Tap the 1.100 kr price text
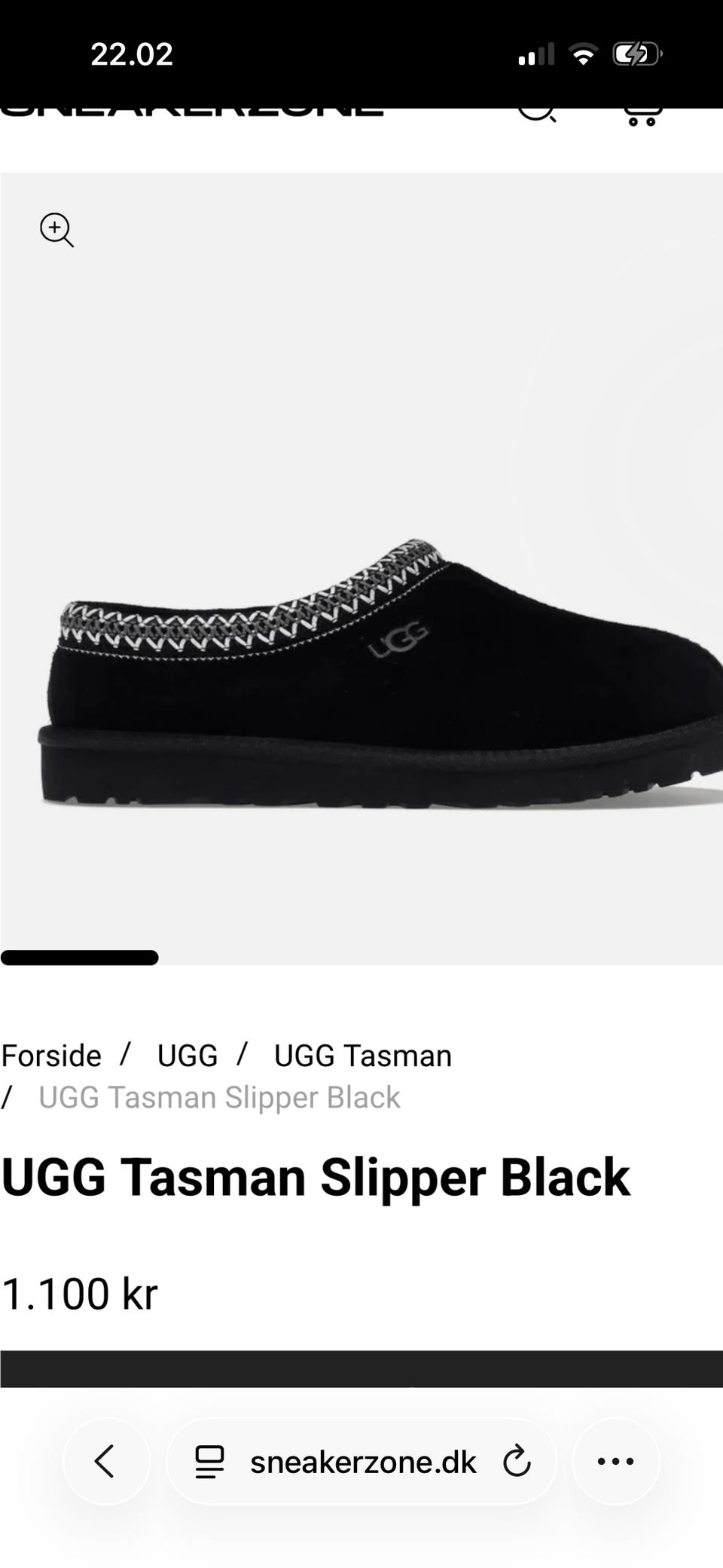This screenshot has width=723, height=1568. point(79,1294)
